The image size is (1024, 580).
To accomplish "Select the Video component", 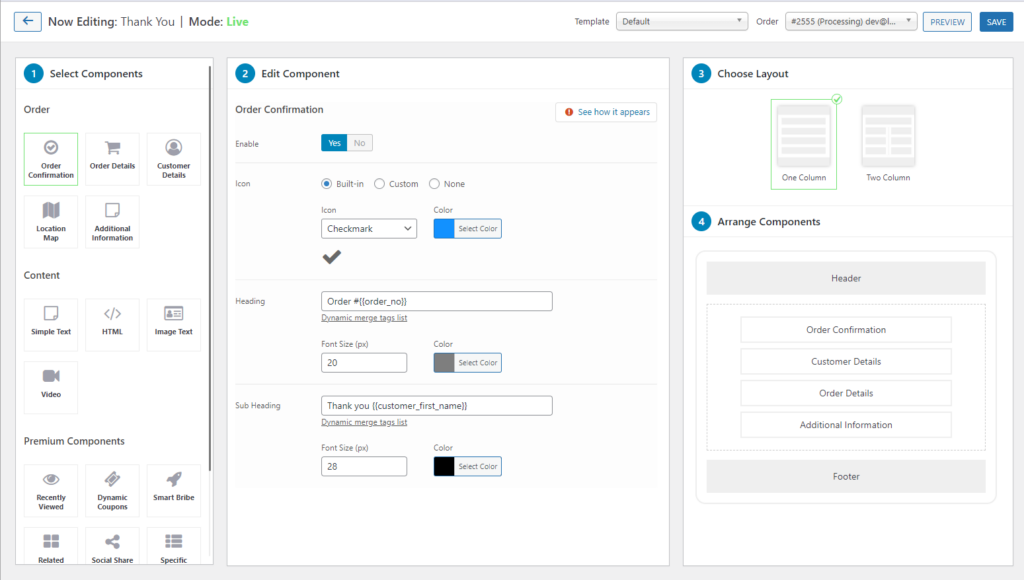I will 51,387.
